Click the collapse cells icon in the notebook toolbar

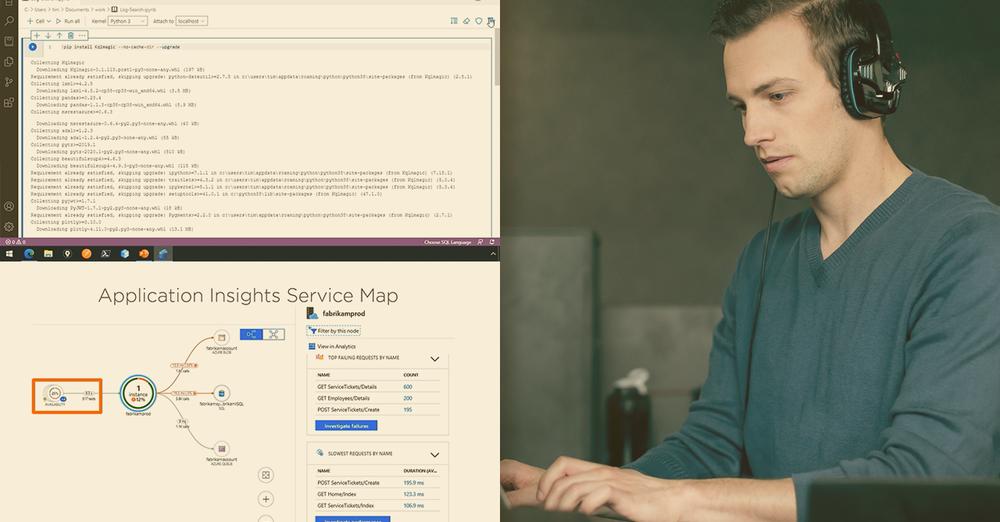point(454,21)
